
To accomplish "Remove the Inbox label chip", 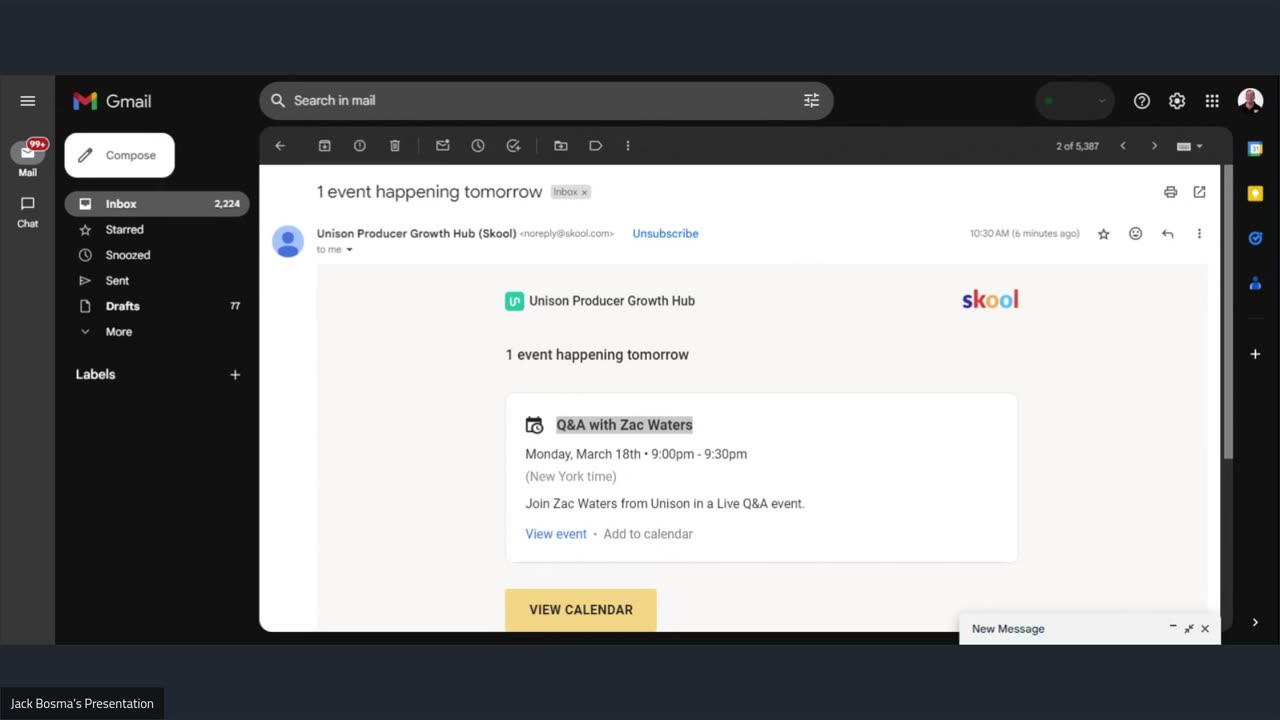I will [x=585, y=192].
